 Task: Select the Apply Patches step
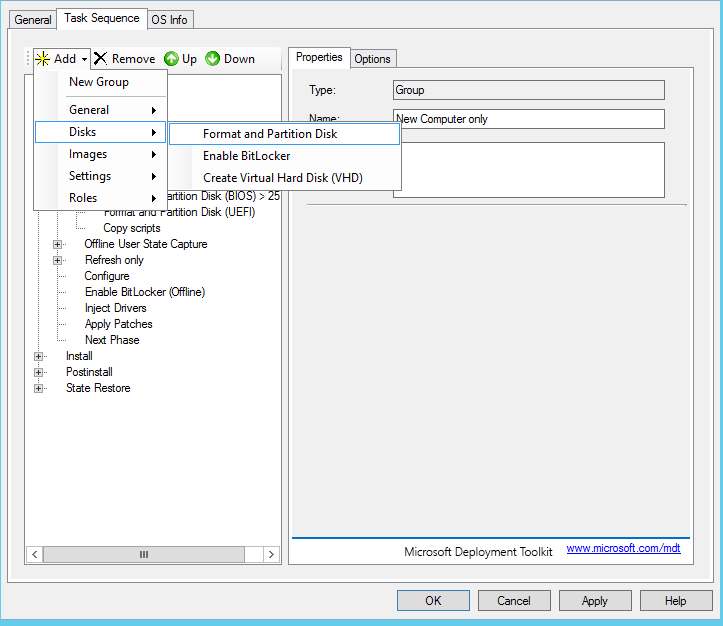(x=119, y=324)
